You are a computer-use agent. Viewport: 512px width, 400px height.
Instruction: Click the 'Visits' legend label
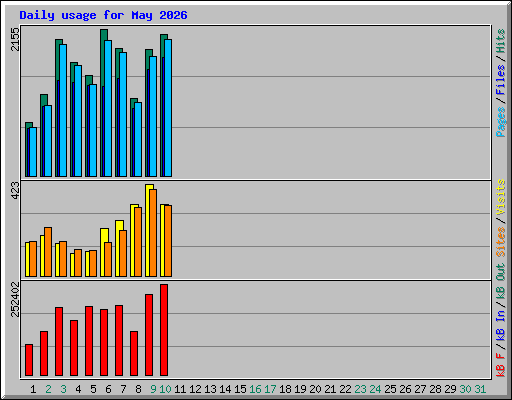501,197
